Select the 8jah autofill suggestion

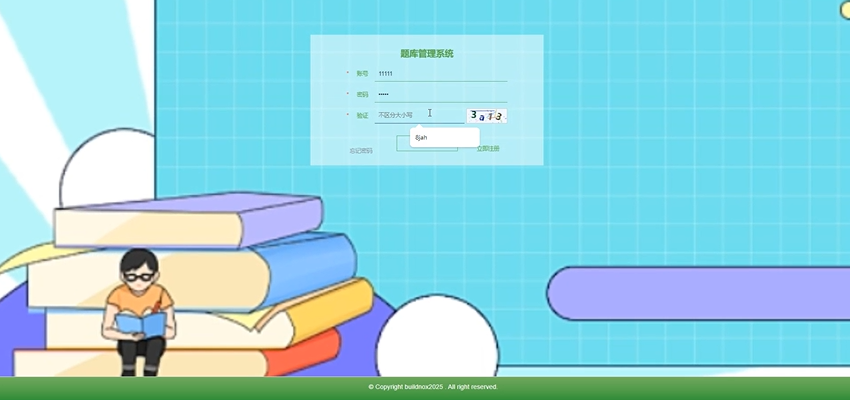point(445,138)
